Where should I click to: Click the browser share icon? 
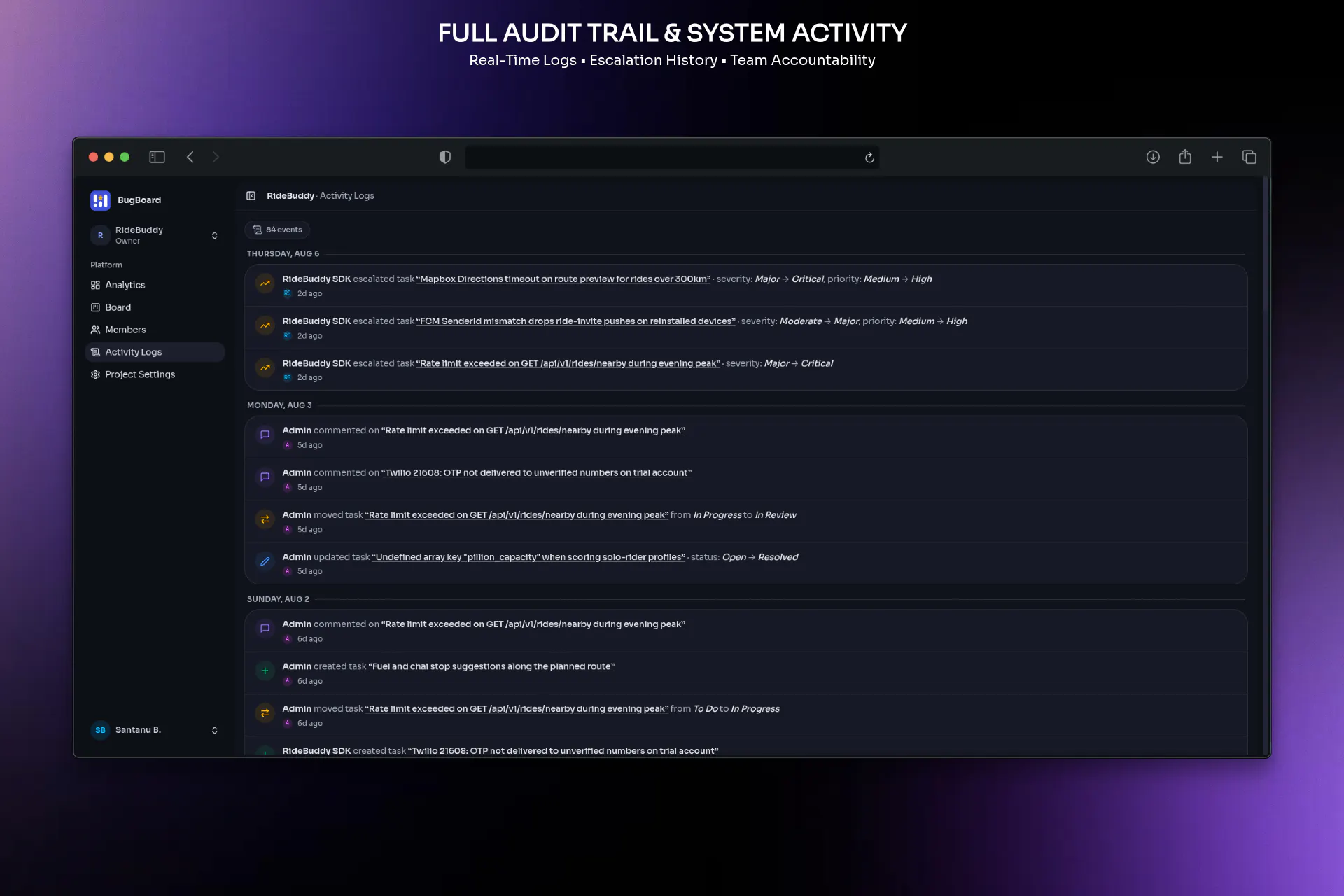[x=1185, y=157]
